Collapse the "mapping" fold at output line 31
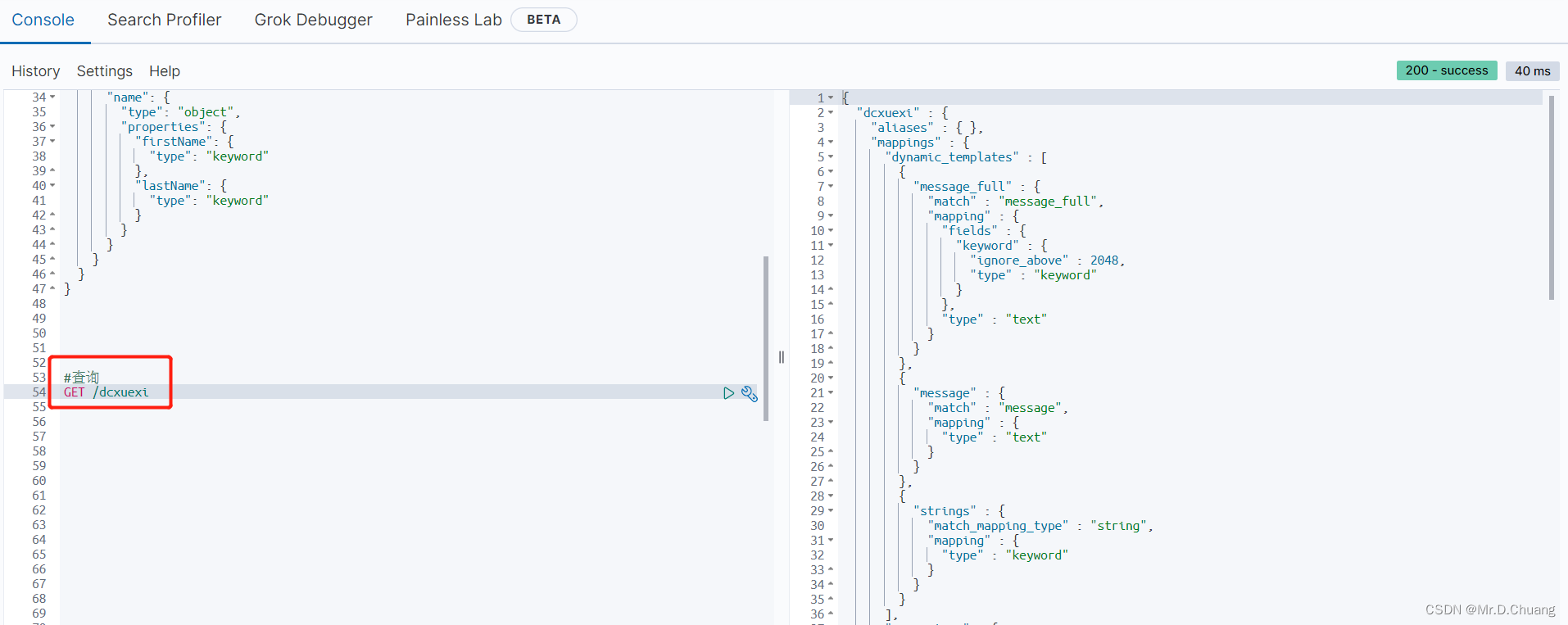 pyautogui.click(x=831, y=540)
